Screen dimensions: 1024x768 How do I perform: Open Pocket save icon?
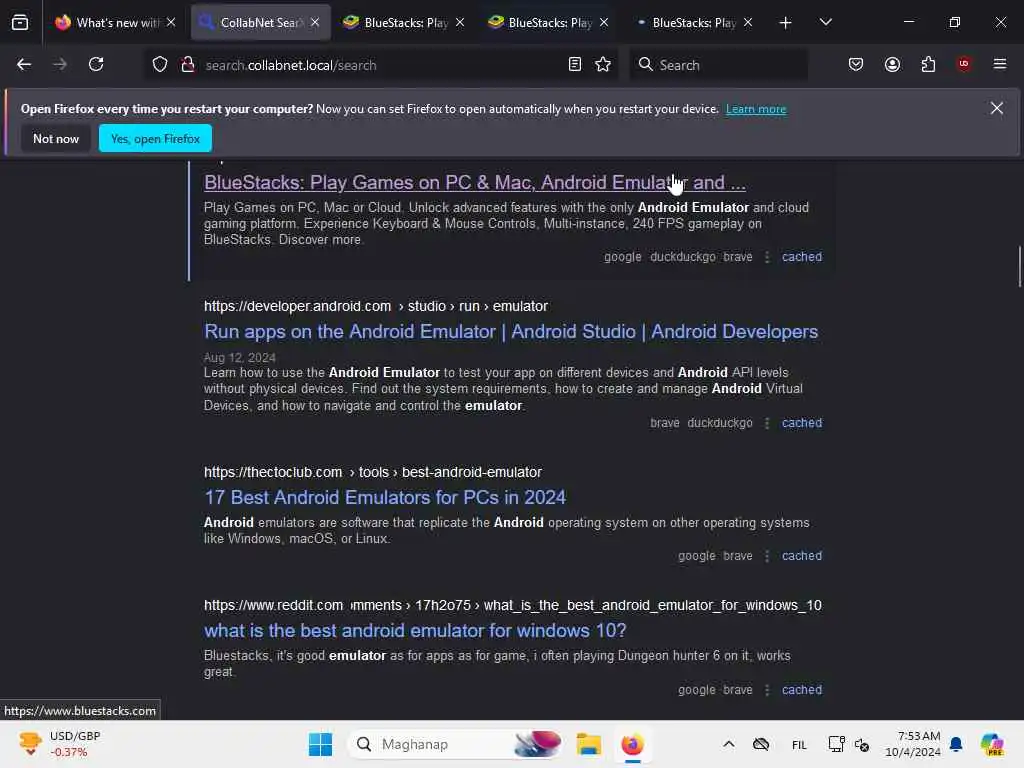coord(856,64)
